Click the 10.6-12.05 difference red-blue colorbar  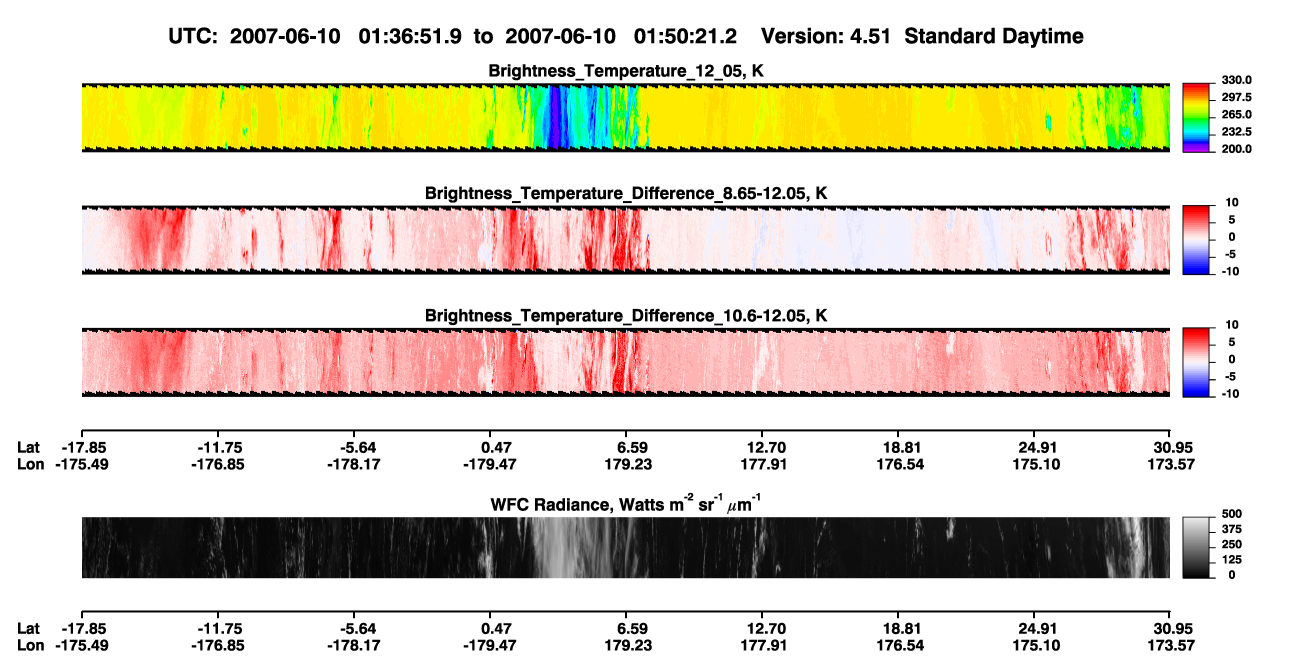tap(1196, 360)
